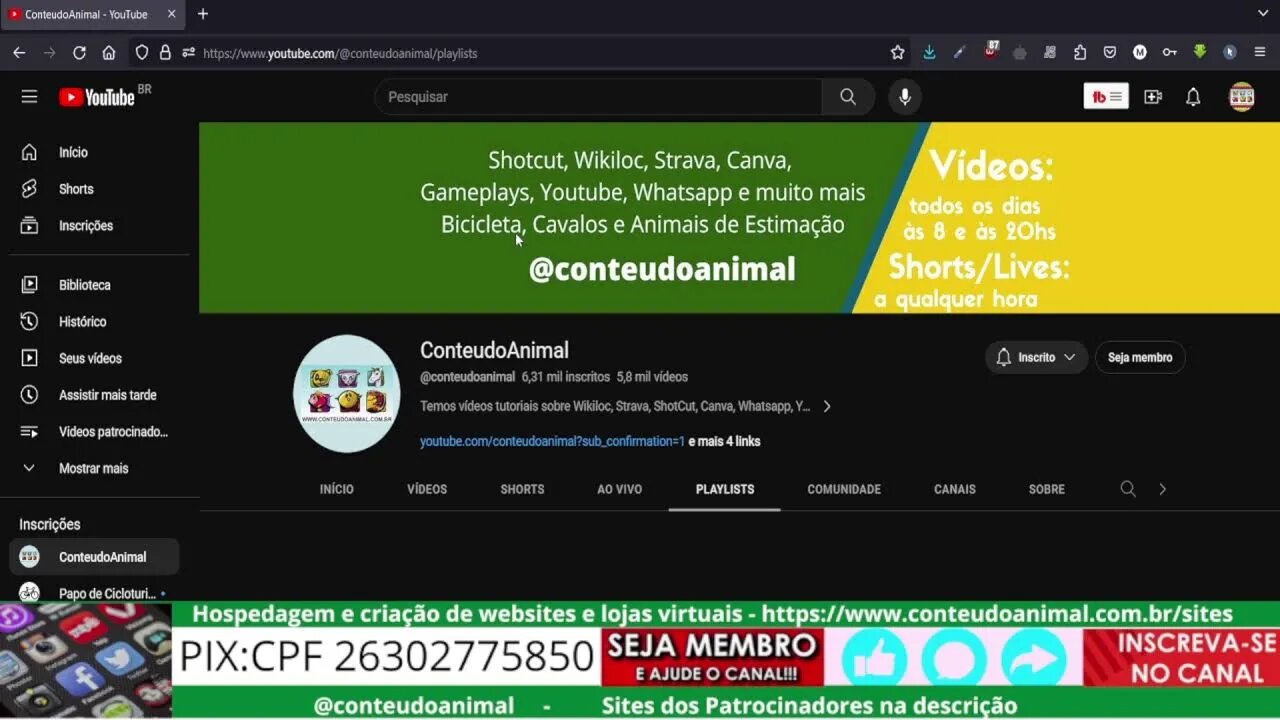Open the browser Downloads arrow
Viewport: 1280px width, 720px height.
(x=929, y=53)
